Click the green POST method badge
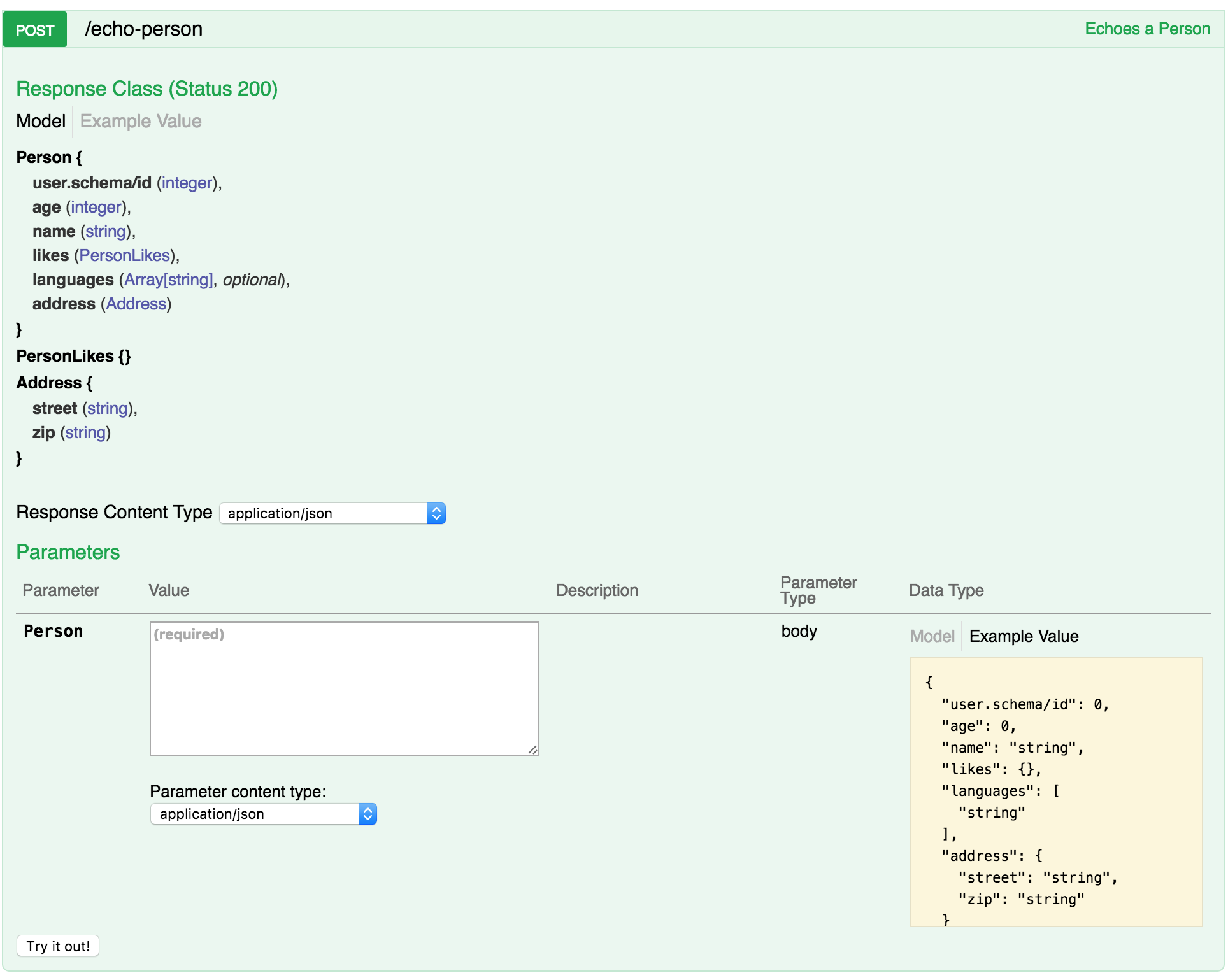Screen dimensions: 1228x980 tap(35, 30)
